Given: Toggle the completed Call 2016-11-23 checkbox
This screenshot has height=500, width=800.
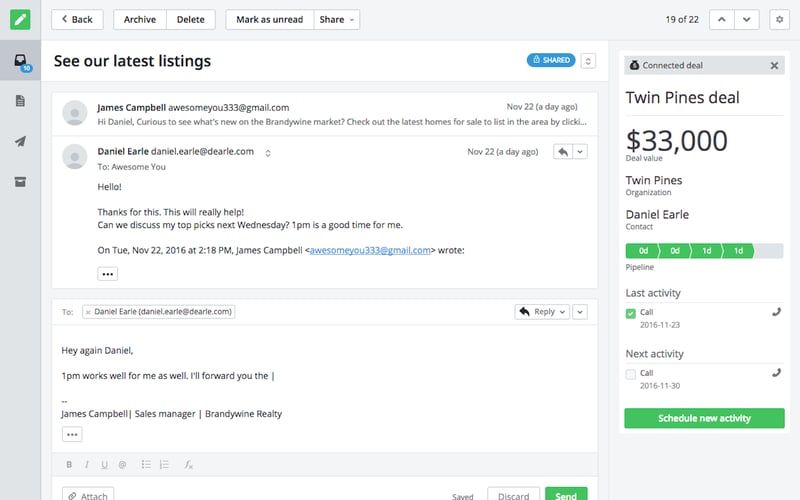Looking at the screenshot, I should pos(631,313).
